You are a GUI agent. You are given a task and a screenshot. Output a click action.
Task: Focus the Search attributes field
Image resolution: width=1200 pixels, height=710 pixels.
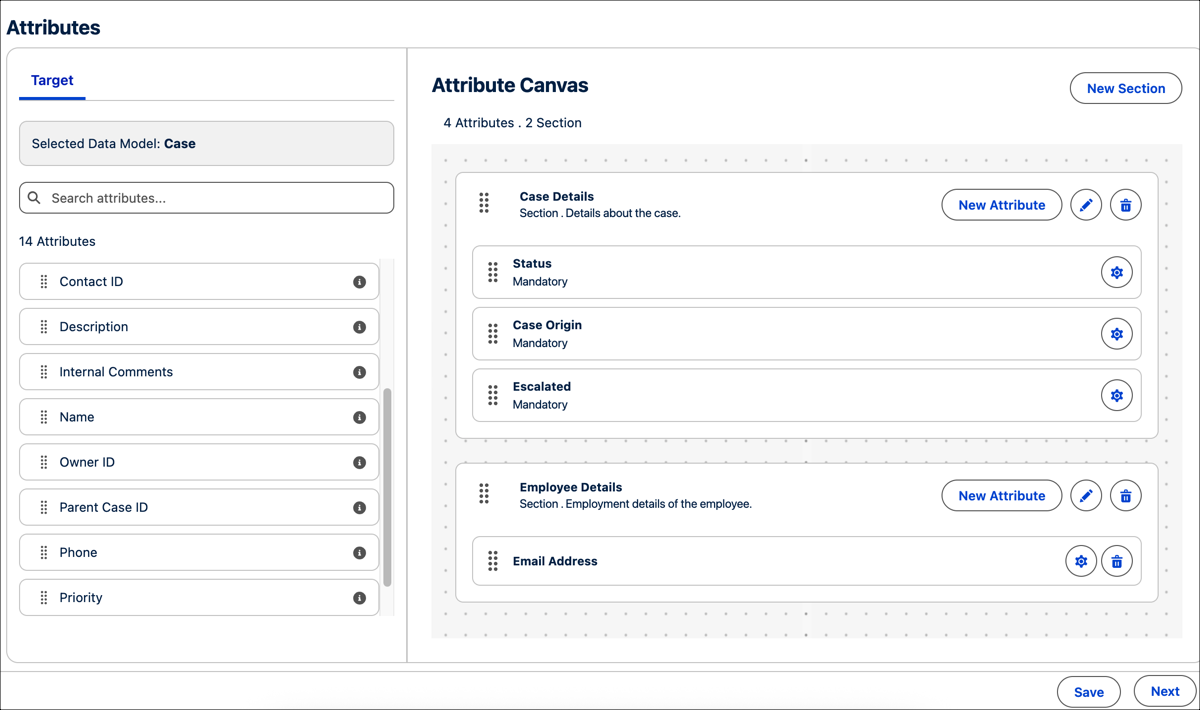pyautogui.click(x=207, y=198)
